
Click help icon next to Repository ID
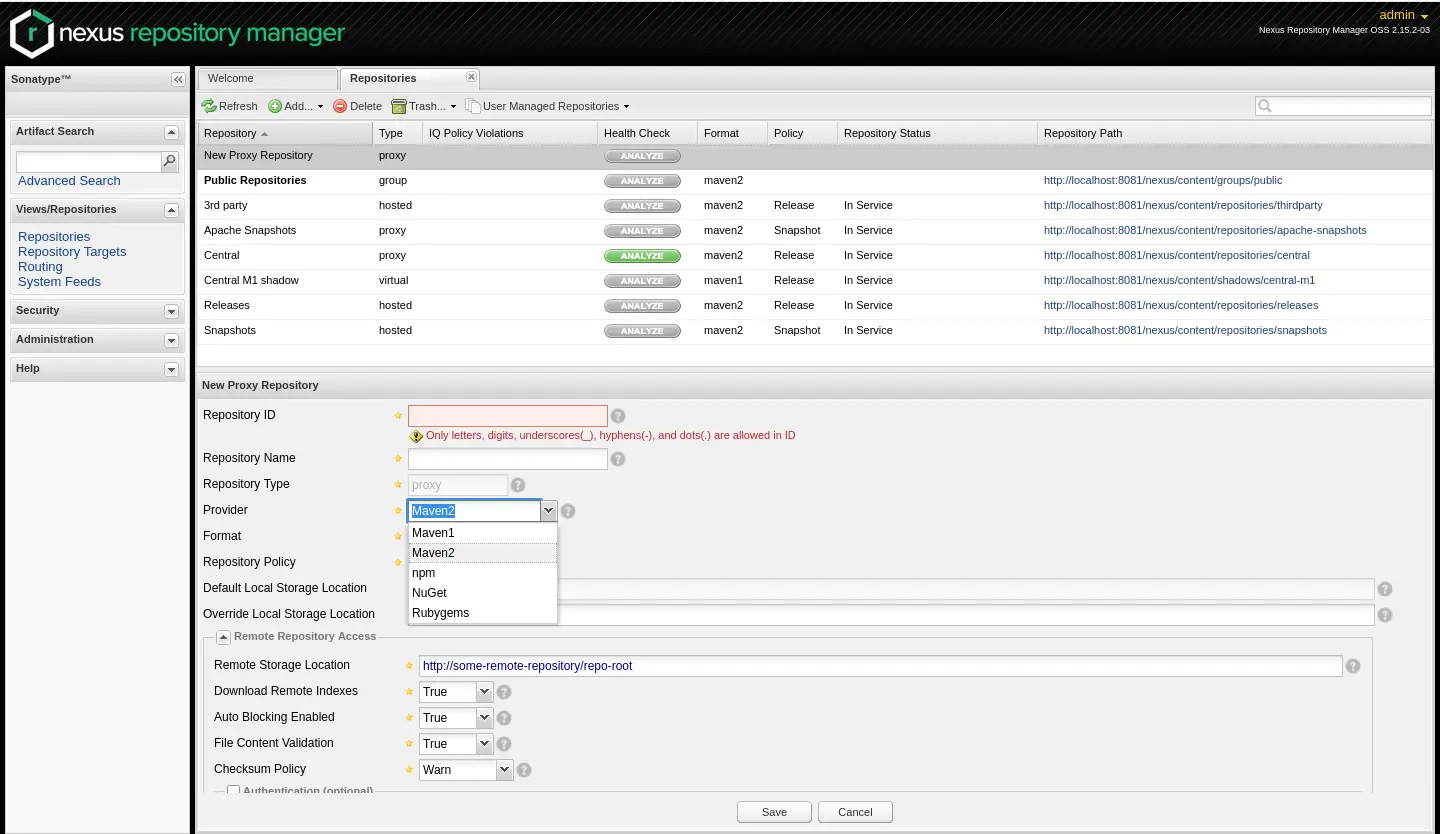[618, 416]
